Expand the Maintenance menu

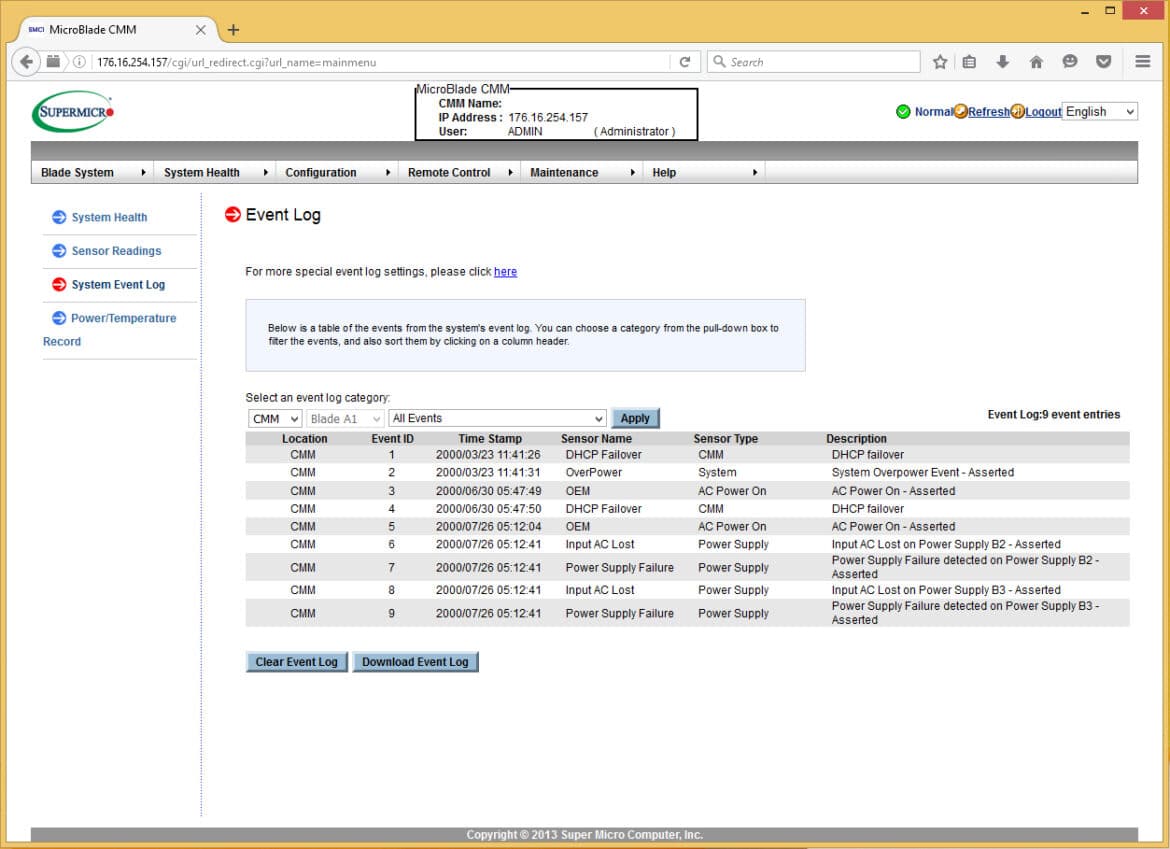582,172
